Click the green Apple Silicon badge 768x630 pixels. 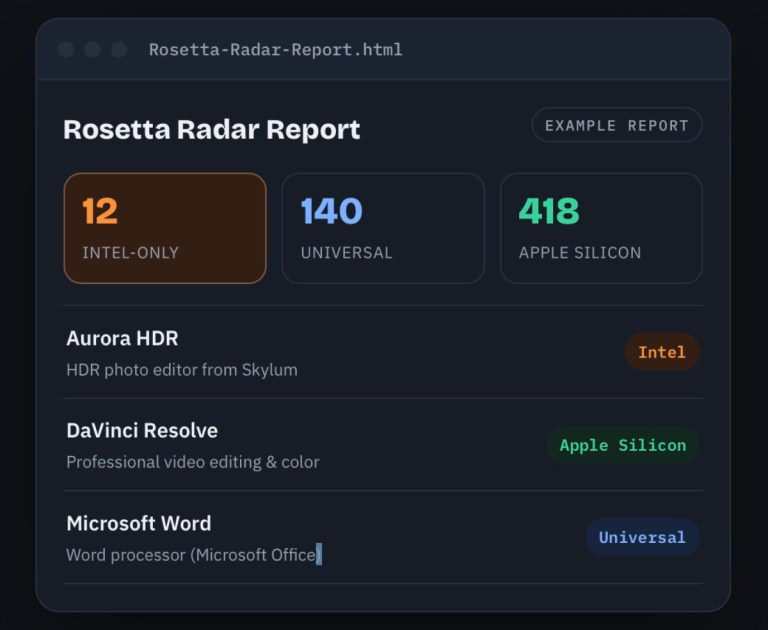coord(623,445)
